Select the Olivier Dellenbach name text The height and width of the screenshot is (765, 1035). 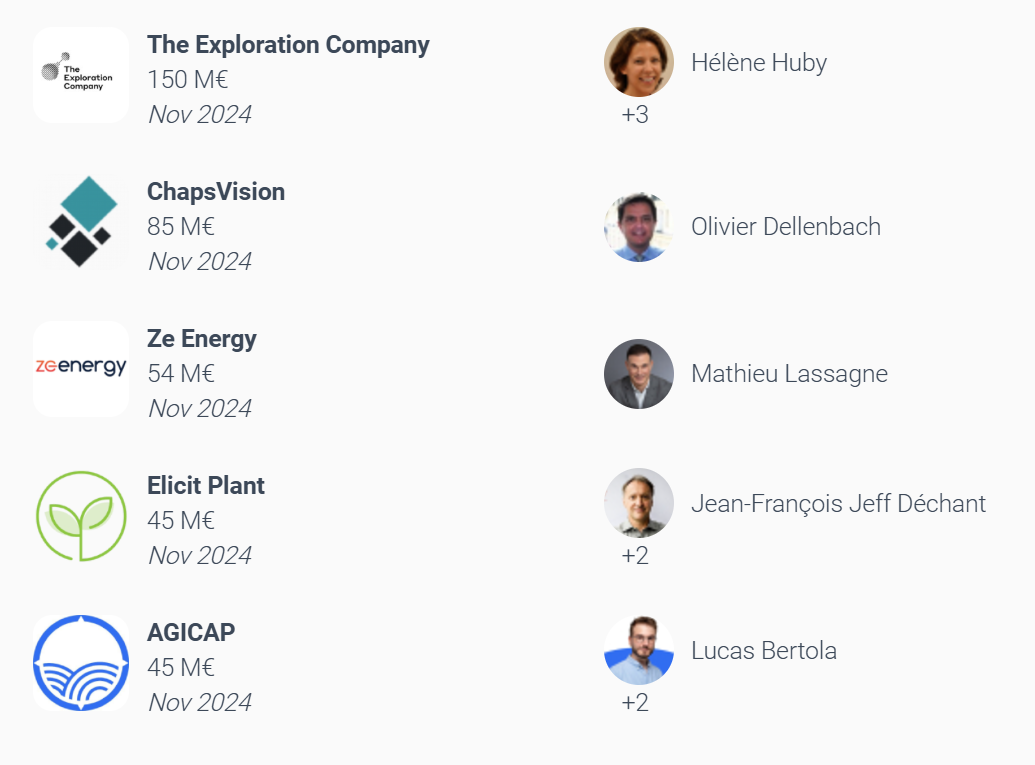pyautogui.click(x=785, y=226)
